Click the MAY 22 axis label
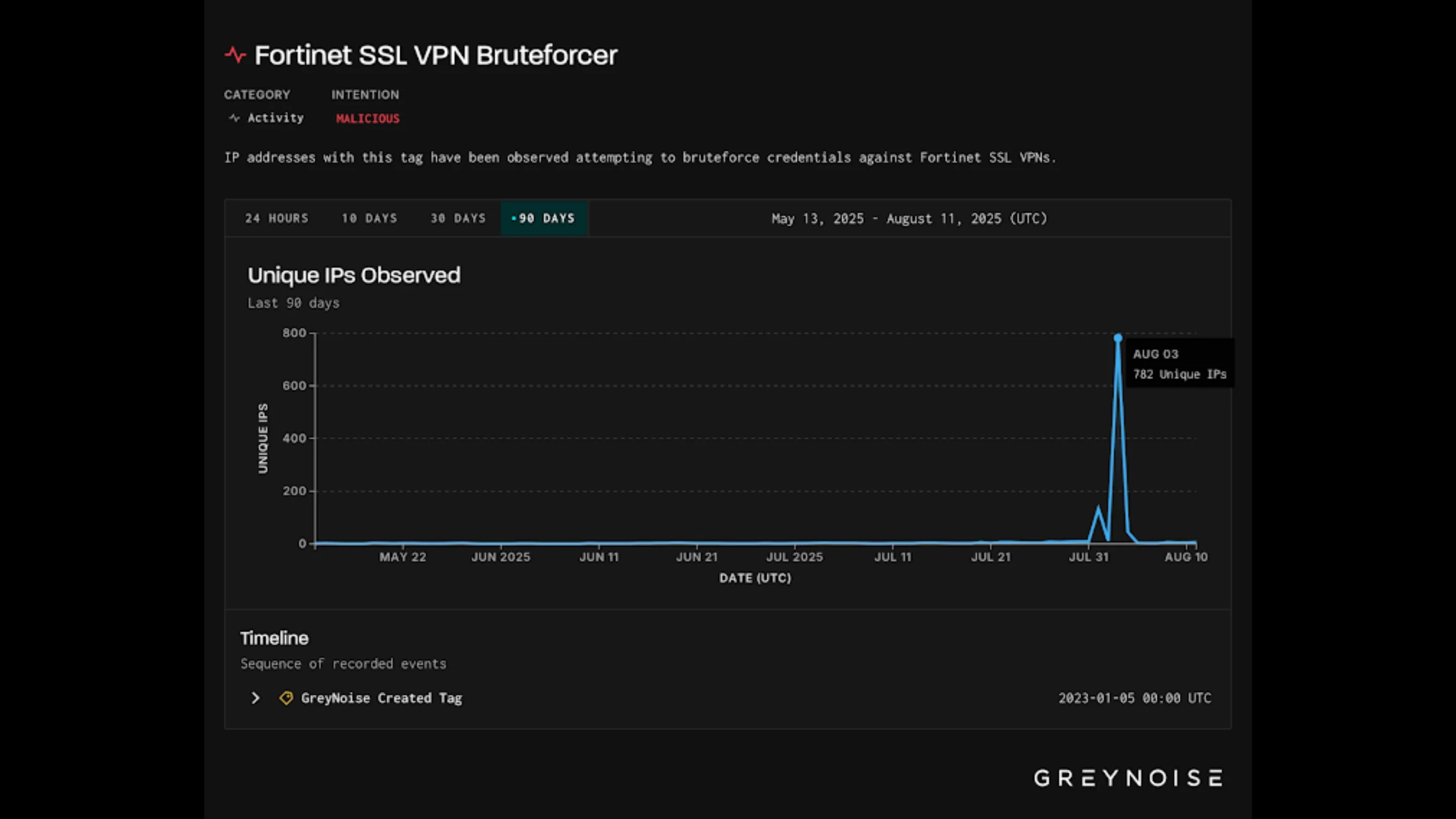This screenshot has height=819, width=1456. (x=402, y=557)
